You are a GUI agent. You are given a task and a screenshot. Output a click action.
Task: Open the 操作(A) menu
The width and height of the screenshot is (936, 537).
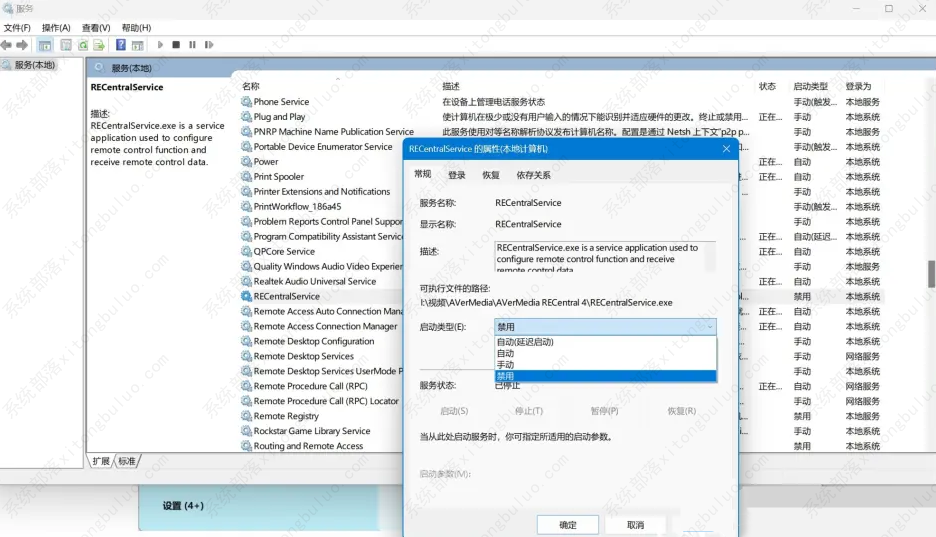[56, 28]
